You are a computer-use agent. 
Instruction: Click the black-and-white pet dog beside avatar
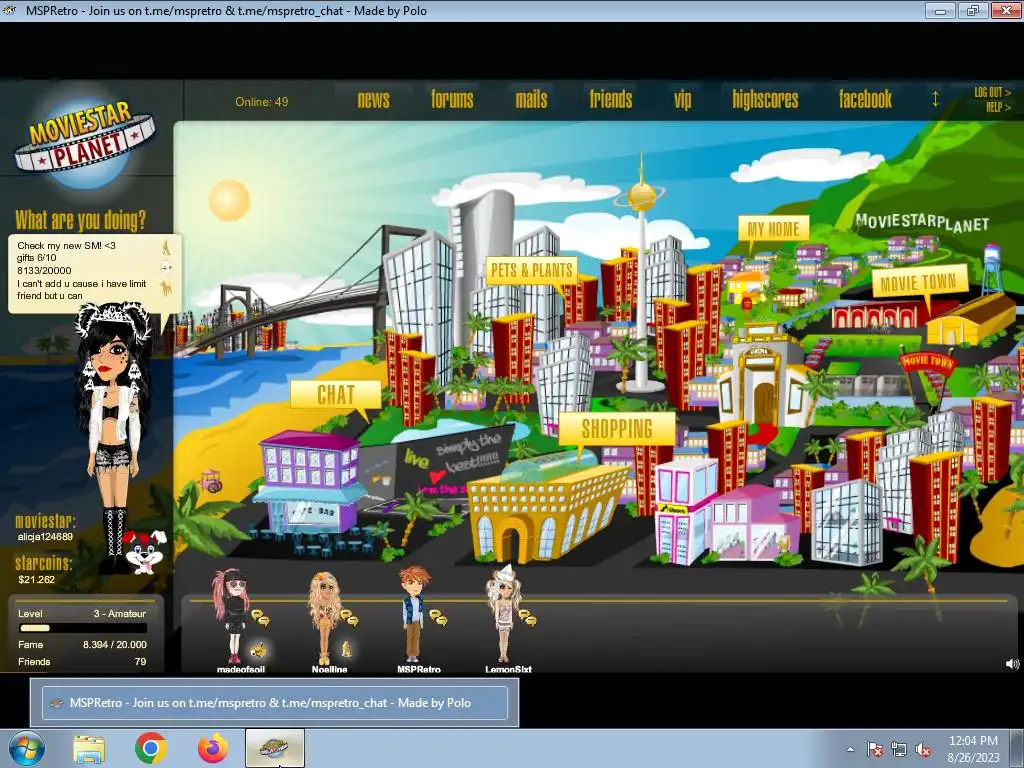click(x=144, y=551)
